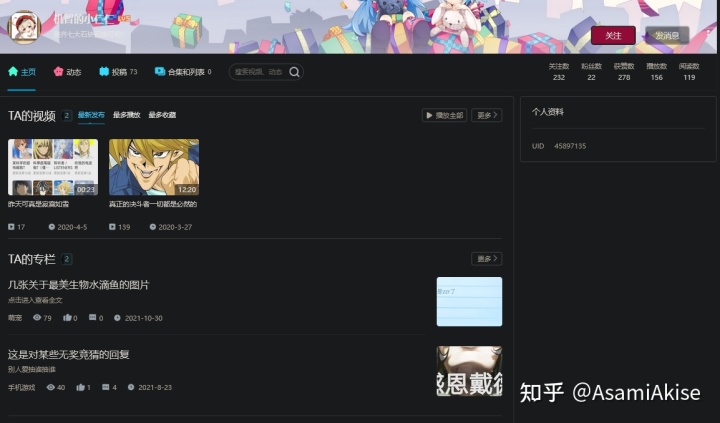Click the 合集和列表 collection icon

(159, 71)
